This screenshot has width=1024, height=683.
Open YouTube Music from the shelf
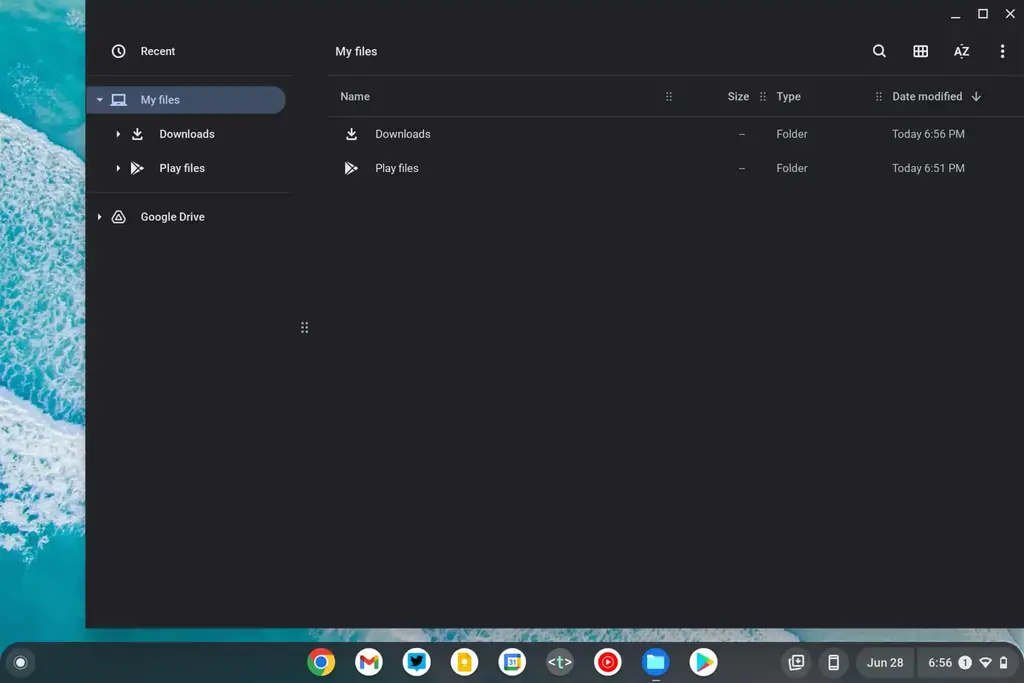[x=607, y=662]
